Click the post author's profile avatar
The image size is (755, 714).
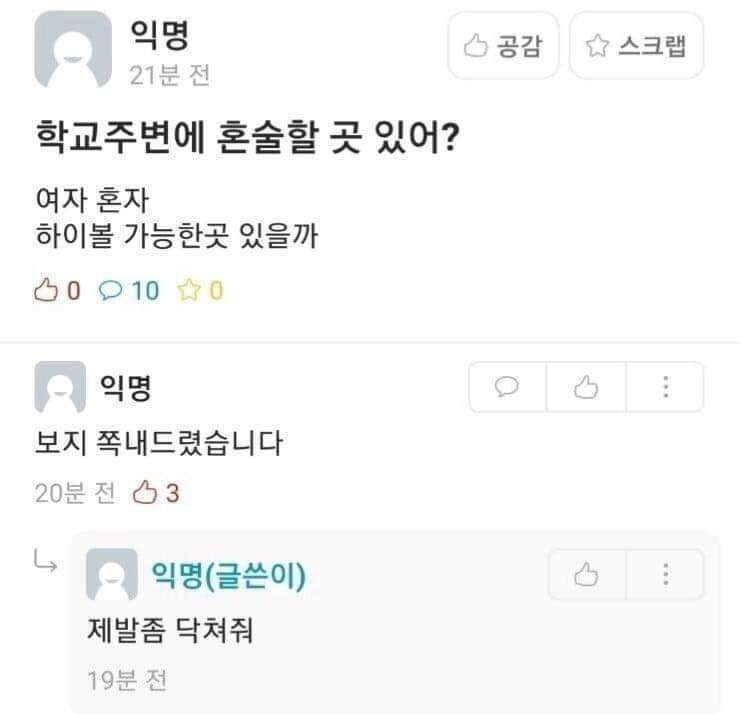point(73,48)
